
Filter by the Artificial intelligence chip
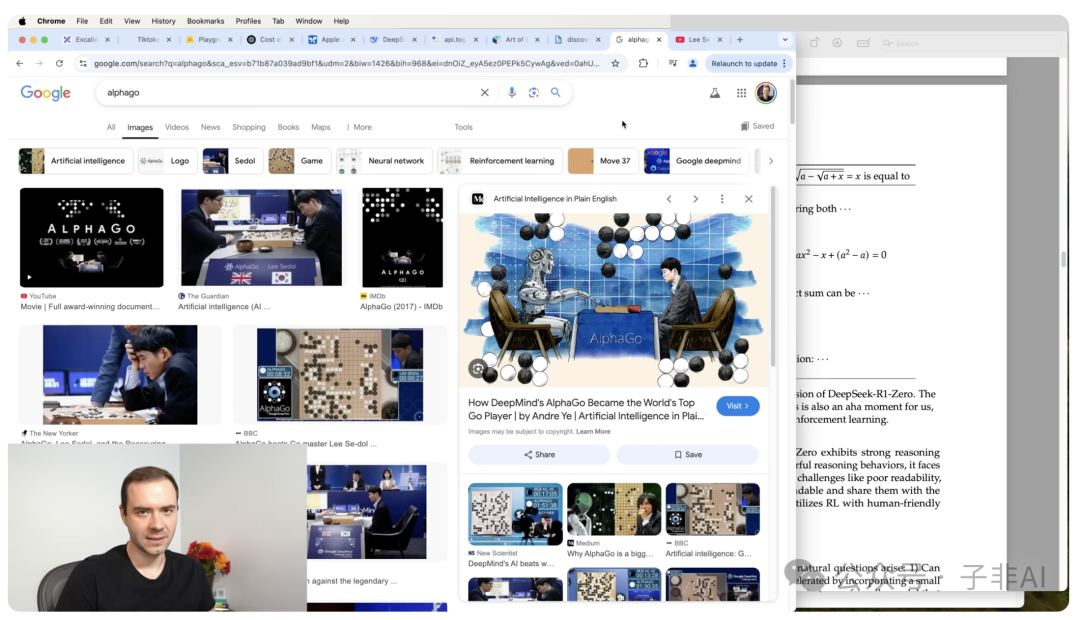pos(75,161)
